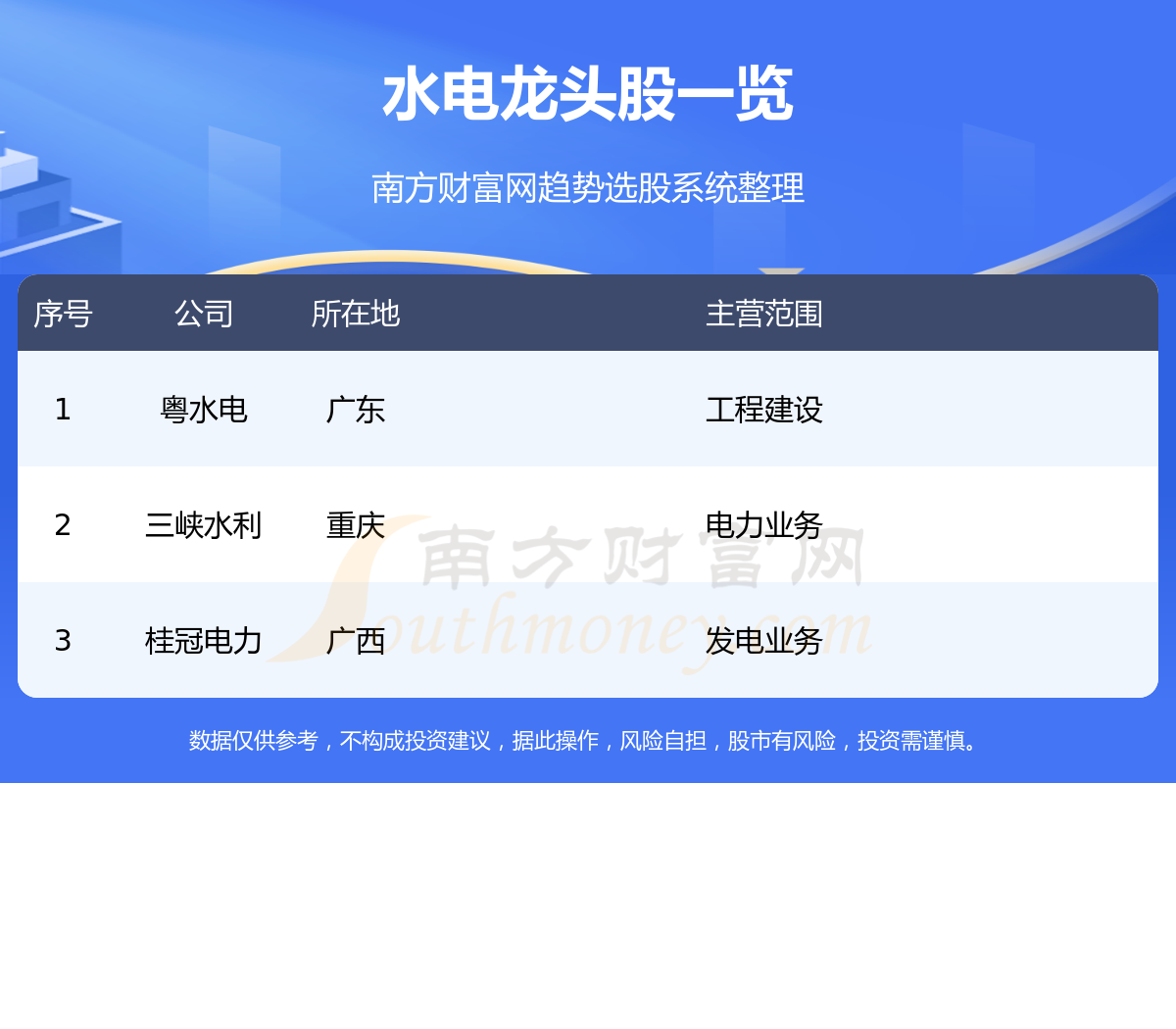Viewport: 1176px width, 1029px height.
Task: Click the 序号 column header
Action: point(63,314)
